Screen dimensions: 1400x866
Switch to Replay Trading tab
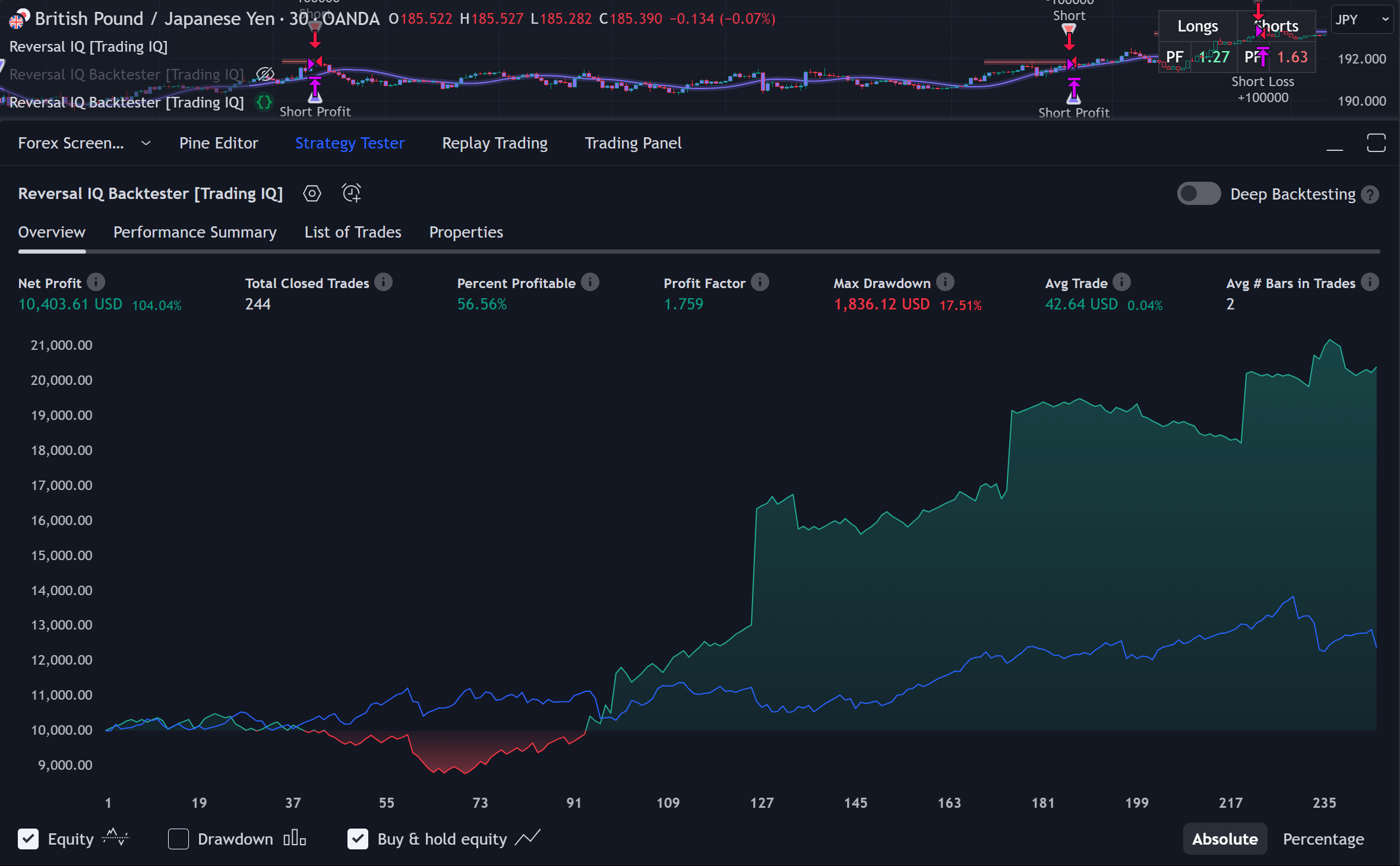coord(495,143)
